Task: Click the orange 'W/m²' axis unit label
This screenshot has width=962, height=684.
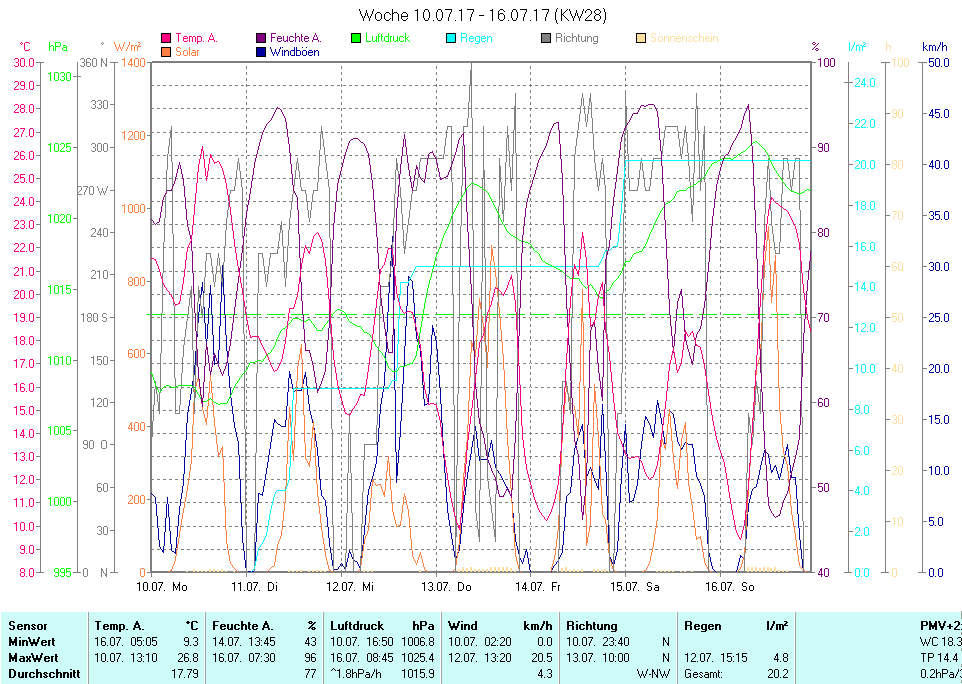Action: pos(128,47)
